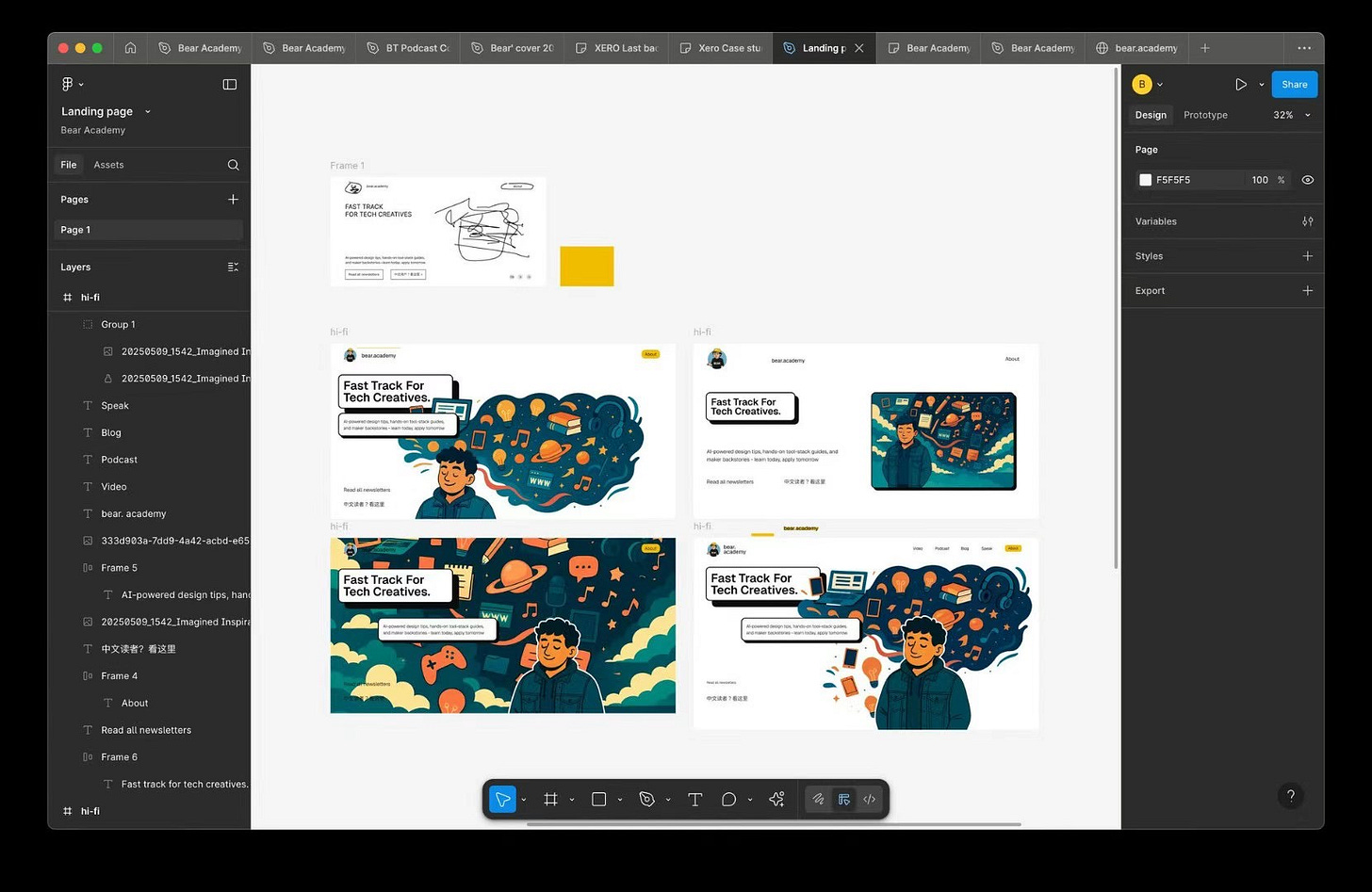Select the Text tool
This screenshot has width=1372, height=892.
(694, 799)
